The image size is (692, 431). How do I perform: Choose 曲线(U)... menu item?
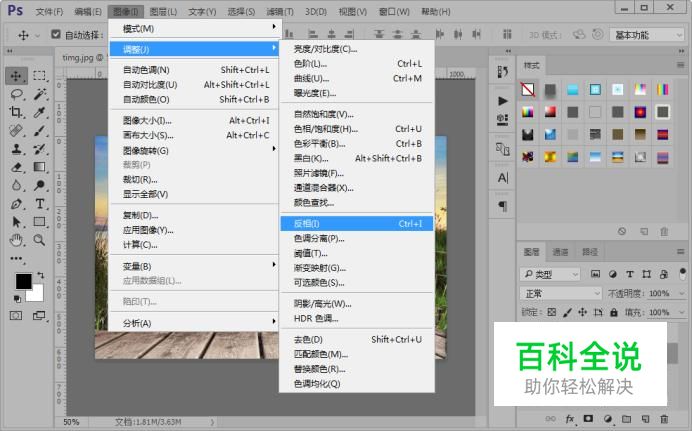pos(357,78)
